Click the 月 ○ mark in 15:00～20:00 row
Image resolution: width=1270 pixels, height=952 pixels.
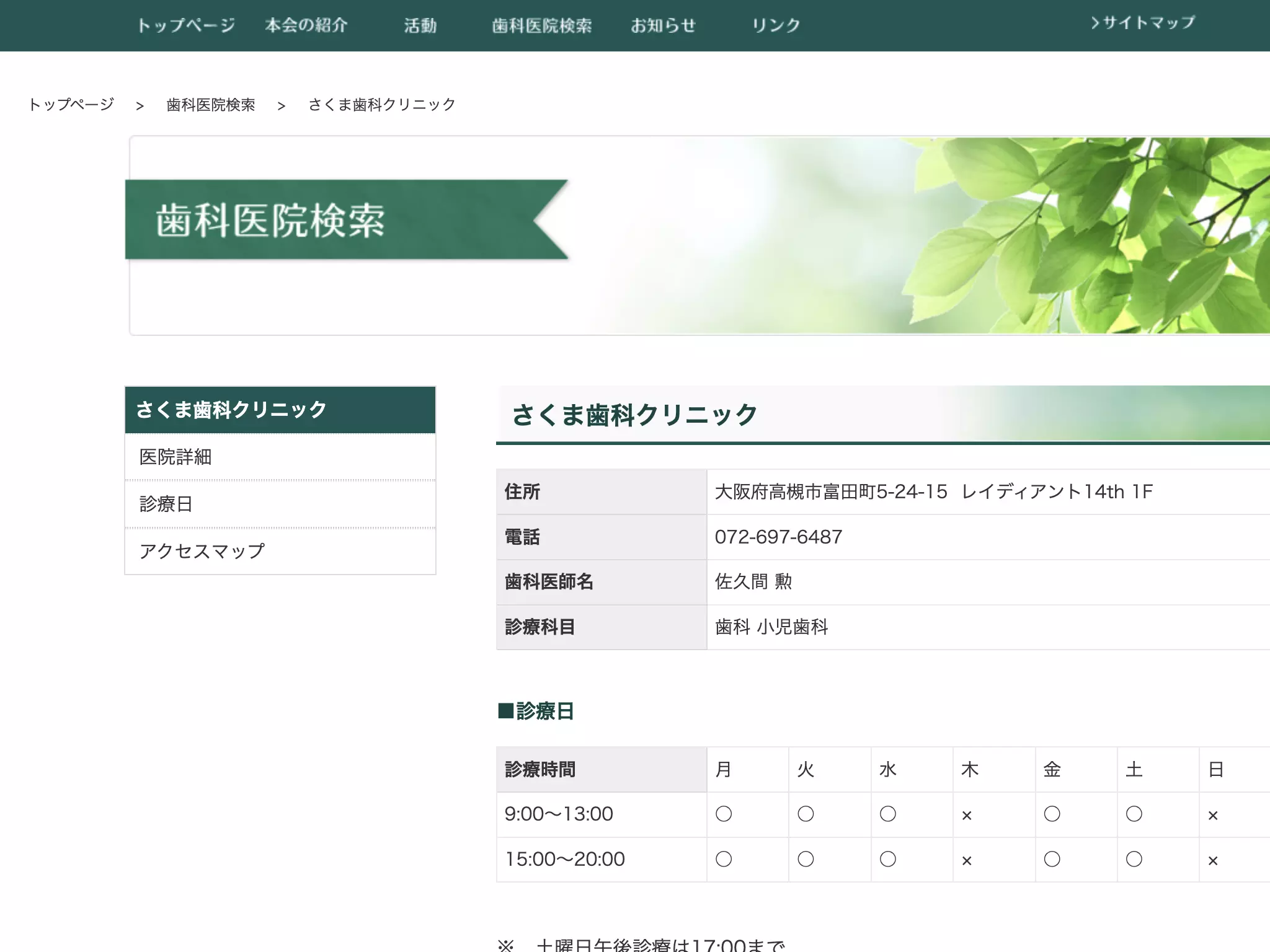coord(724,859)
